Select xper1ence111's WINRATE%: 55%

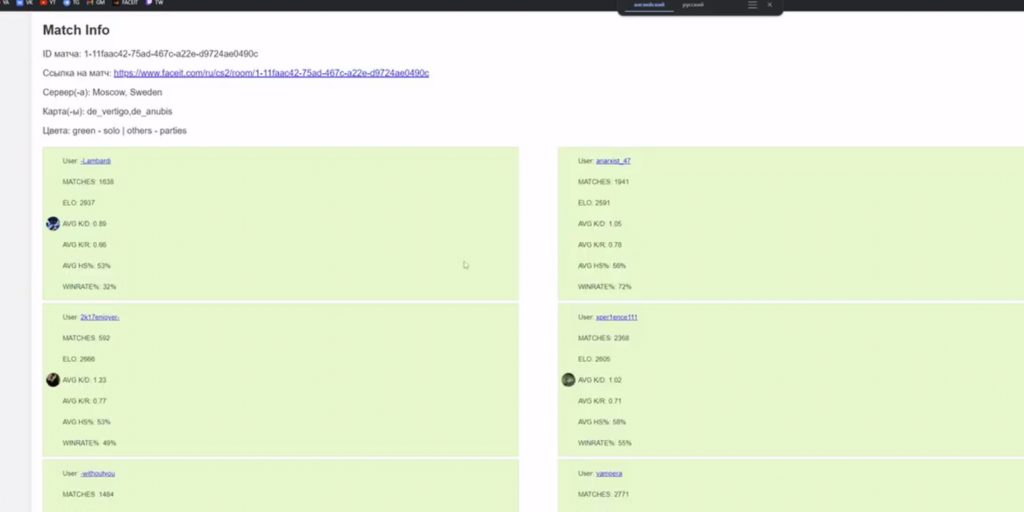(604, 443)
